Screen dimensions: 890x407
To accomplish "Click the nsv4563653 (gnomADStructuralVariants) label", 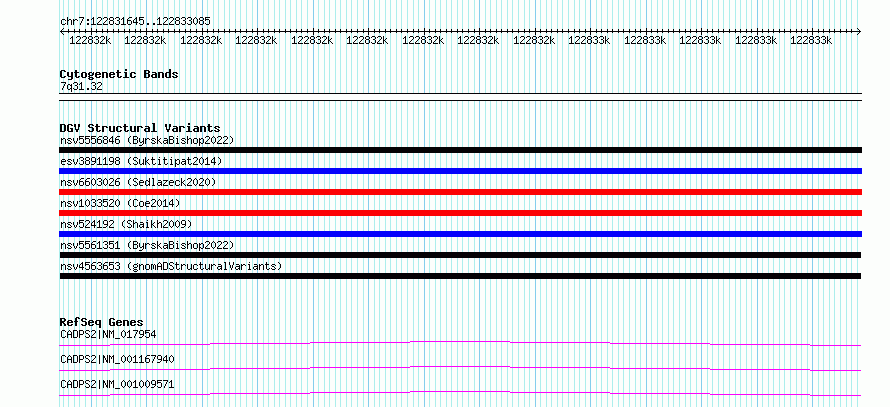I will [171, 266].
